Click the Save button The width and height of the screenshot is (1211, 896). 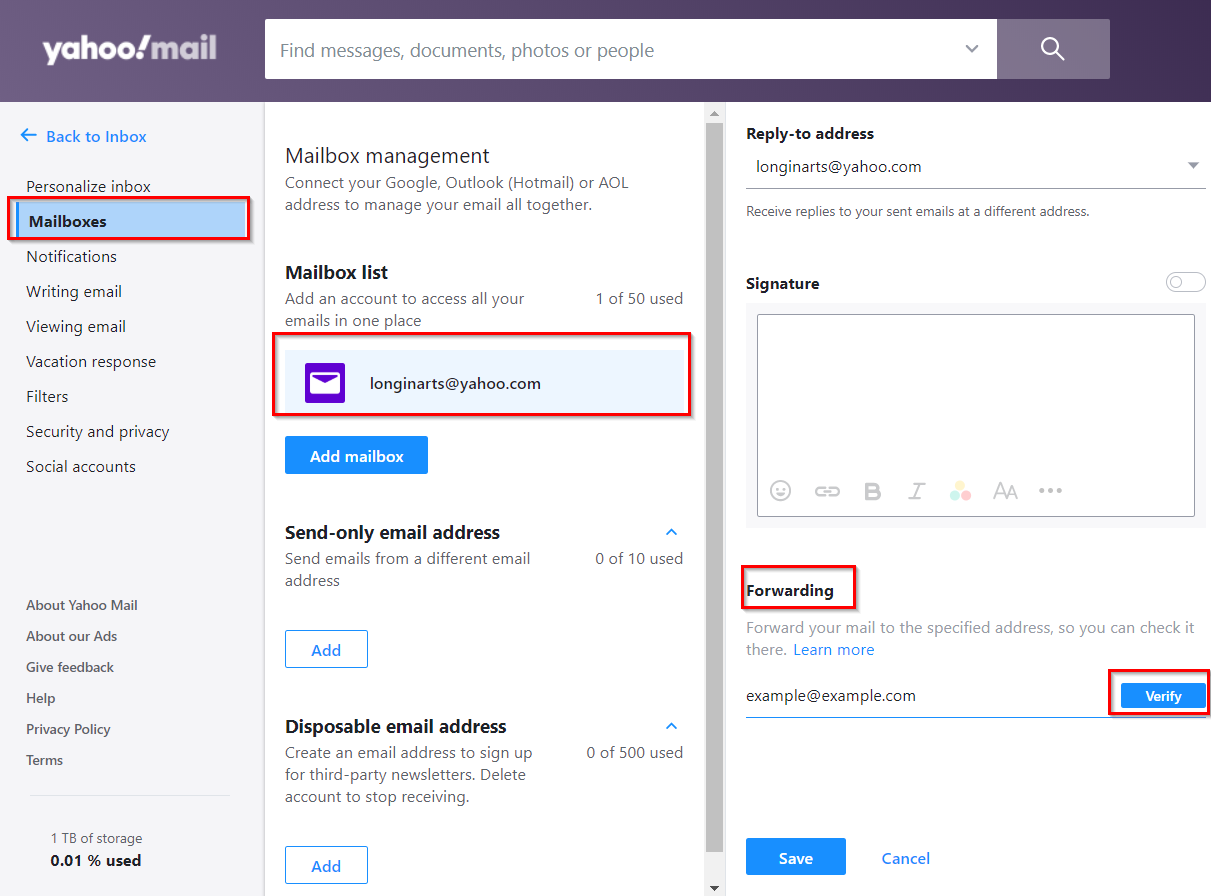pyautogui.click(x=796, y=857)
